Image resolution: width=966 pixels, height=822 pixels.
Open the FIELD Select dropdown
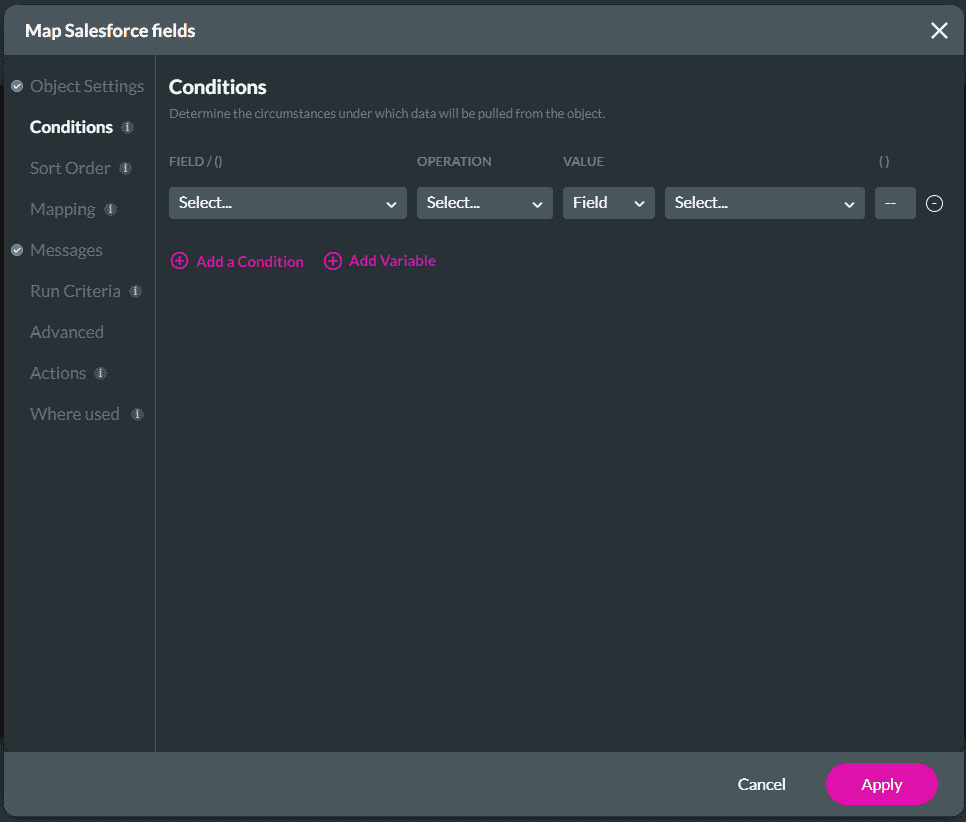[x=287, y=203]
